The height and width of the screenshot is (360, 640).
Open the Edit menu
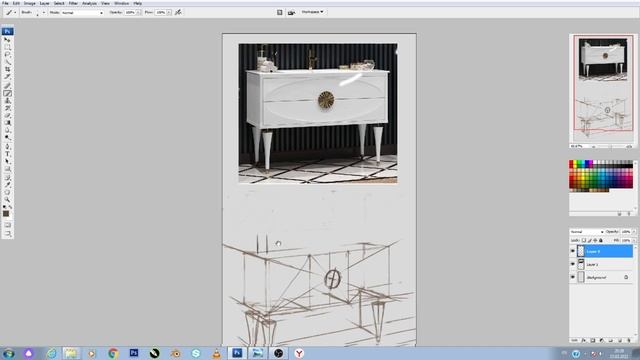click(16, 3)
